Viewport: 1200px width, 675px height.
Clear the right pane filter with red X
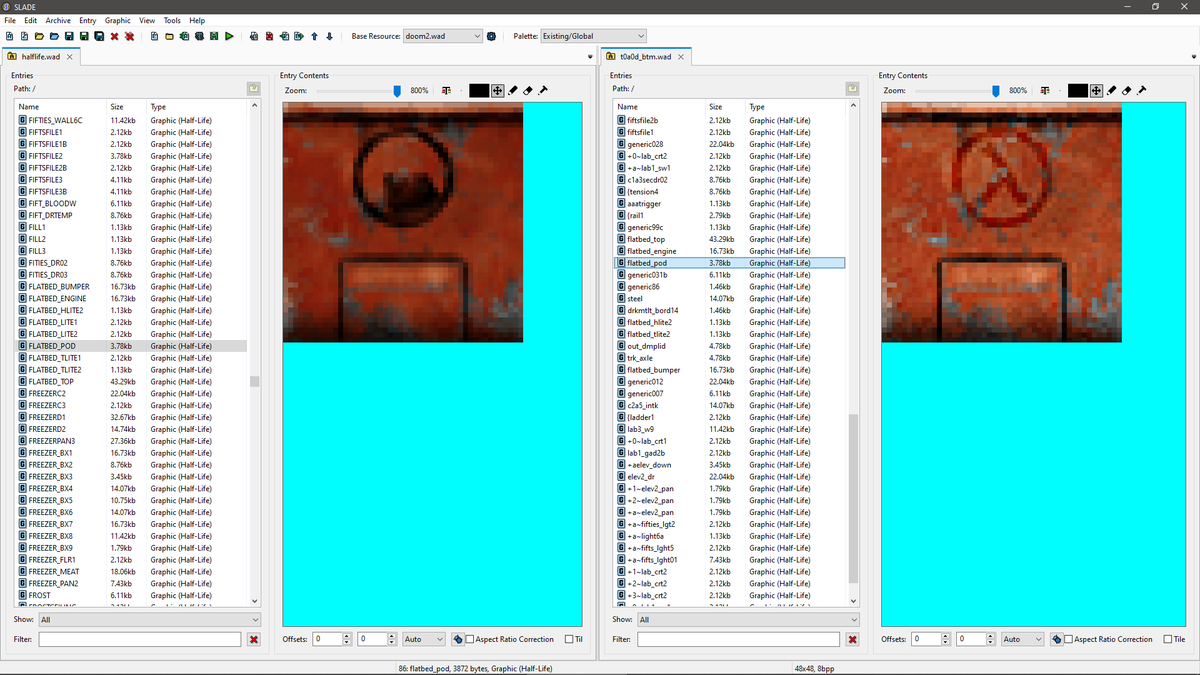coord(853,639)
